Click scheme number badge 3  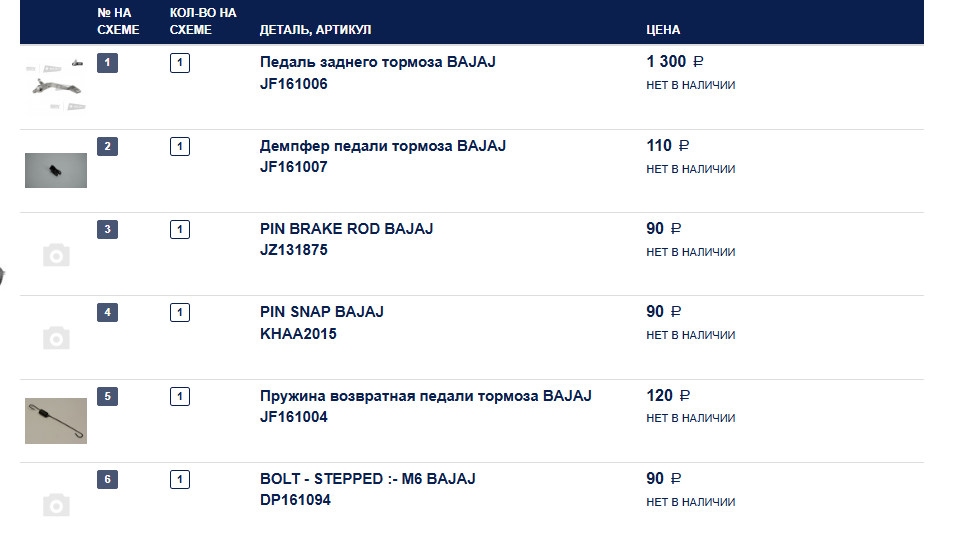107,229
